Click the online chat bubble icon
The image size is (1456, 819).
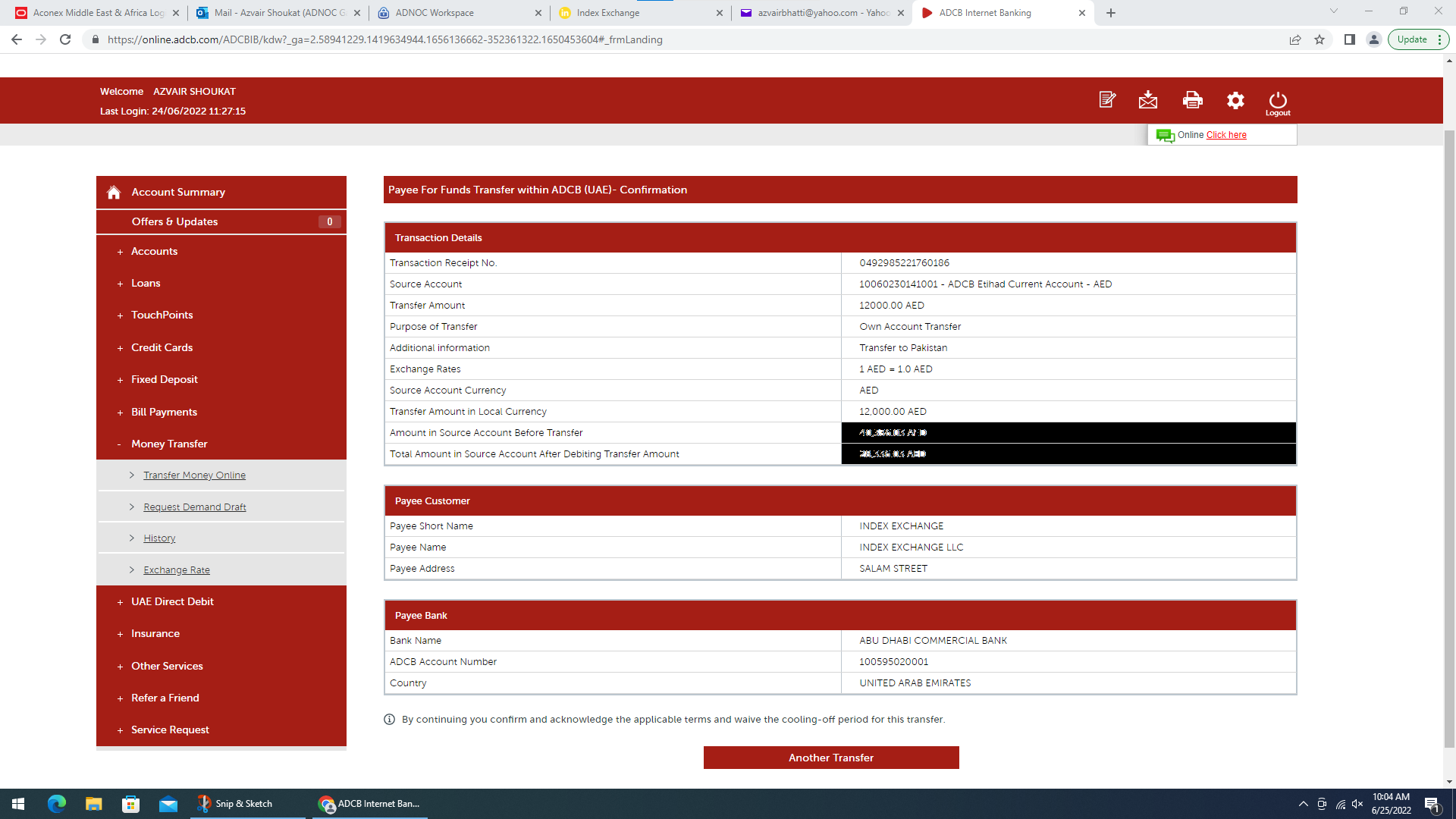click(x=1165, y=135)
